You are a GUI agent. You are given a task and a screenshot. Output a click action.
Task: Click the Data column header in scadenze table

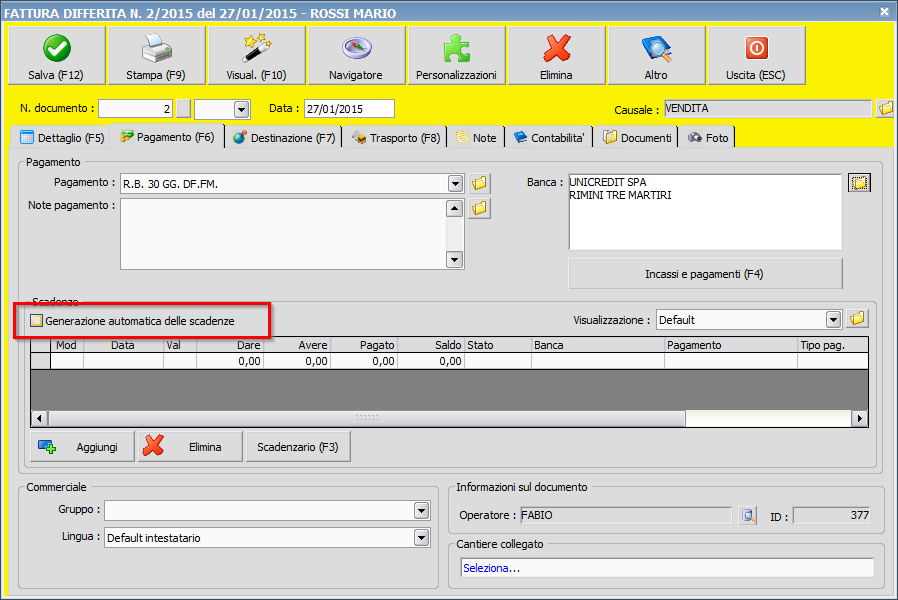124,345
